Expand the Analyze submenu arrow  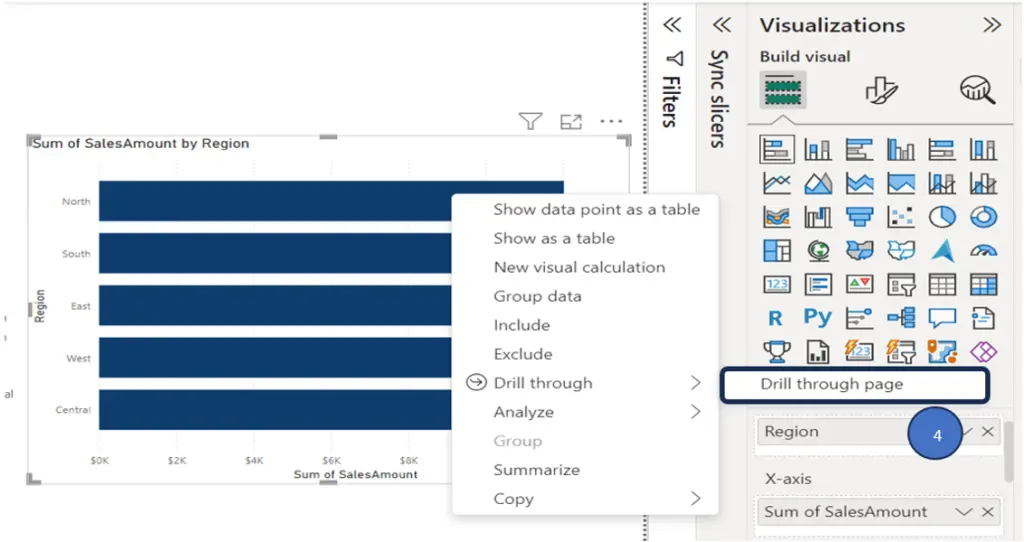[x=696, y=412]
